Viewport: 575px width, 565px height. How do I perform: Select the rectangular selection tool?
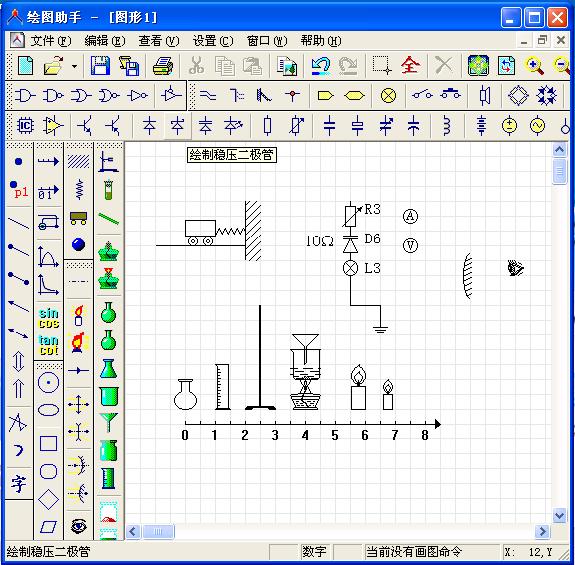(381, 66)
